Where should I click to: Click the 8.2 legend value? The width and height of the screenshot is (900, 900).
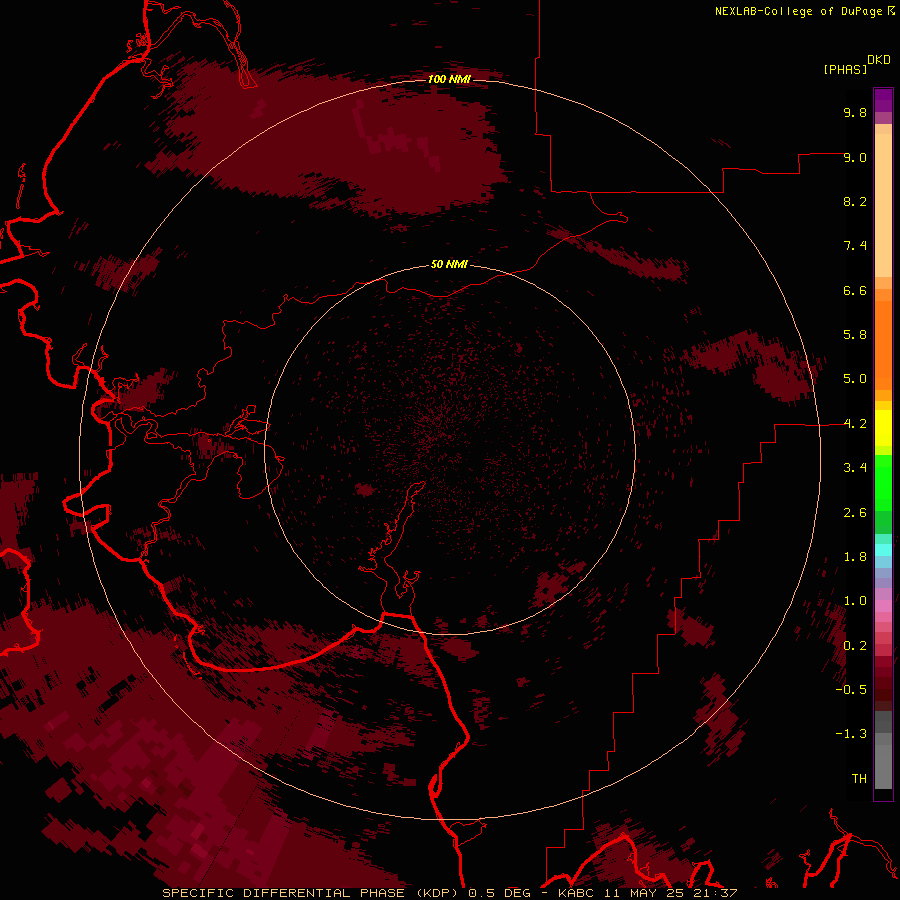pos(855,201)
